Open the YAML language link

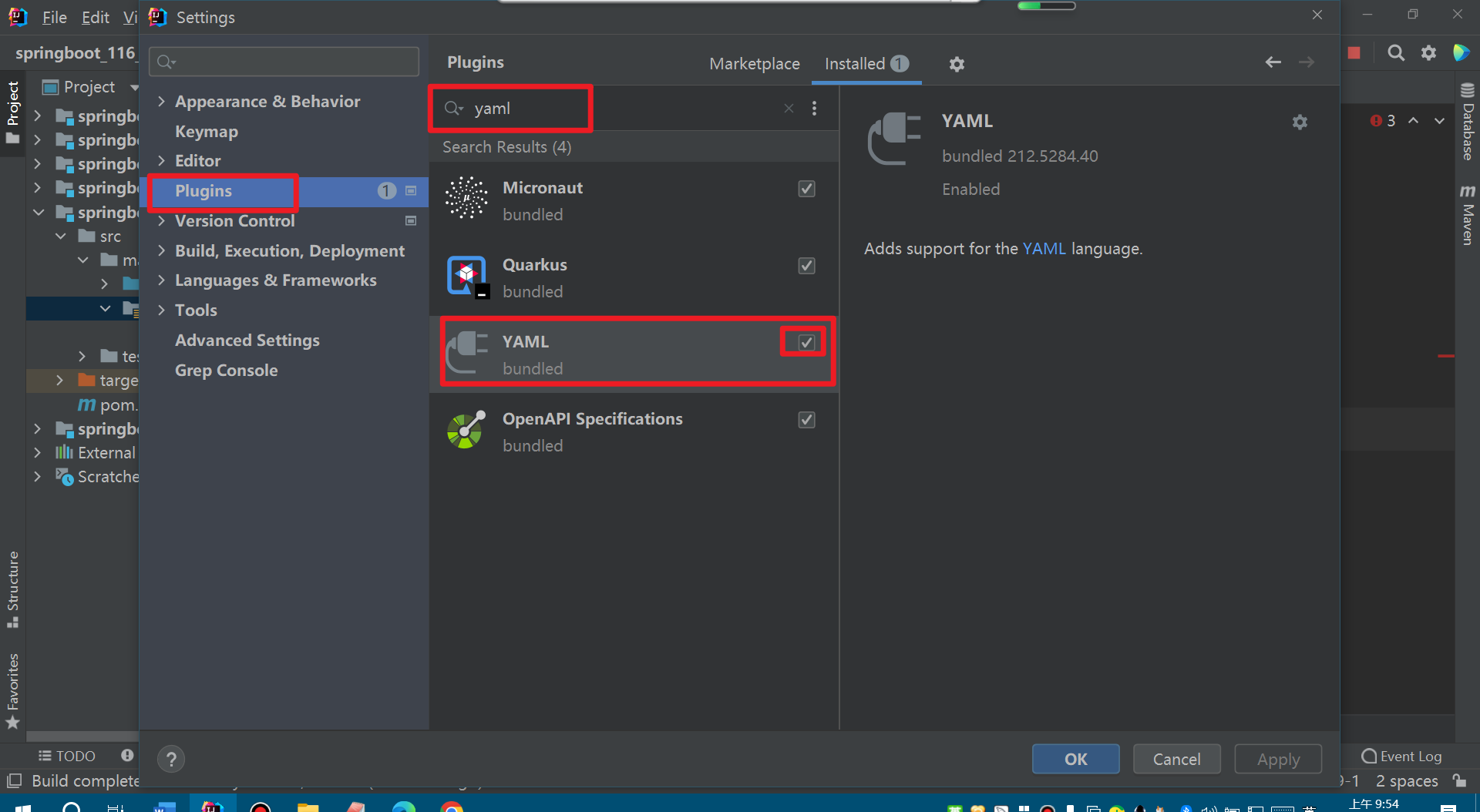(x=1044, y=249)
